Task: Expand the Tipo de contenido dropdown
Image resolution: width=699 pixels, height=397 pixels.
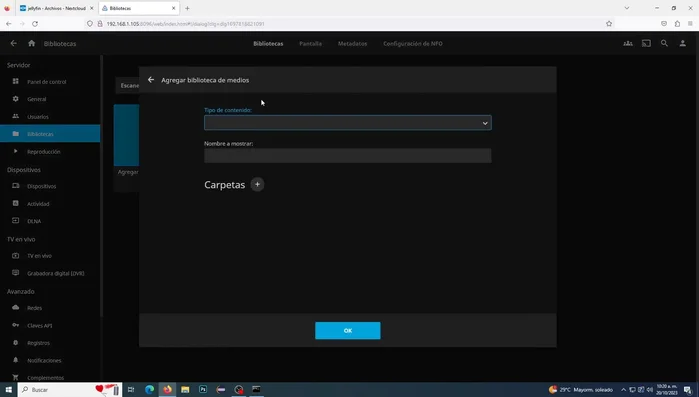Action: pyautogui.click(x=348, y=123)
